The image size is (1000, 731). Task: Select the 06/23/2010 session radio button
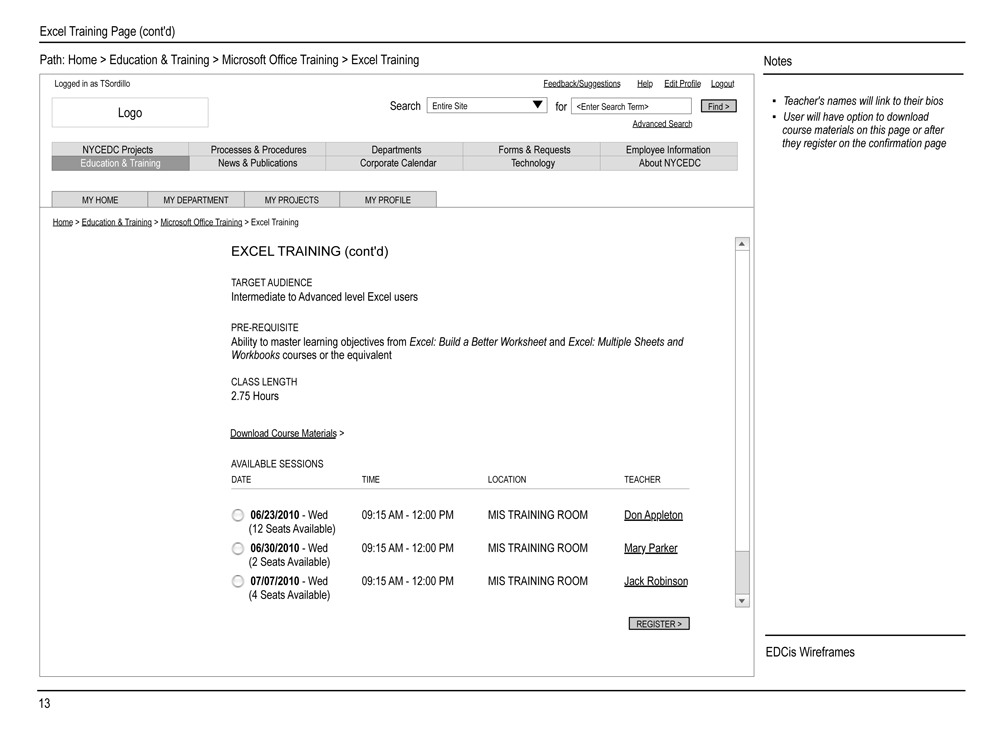(x=237, y=515)
